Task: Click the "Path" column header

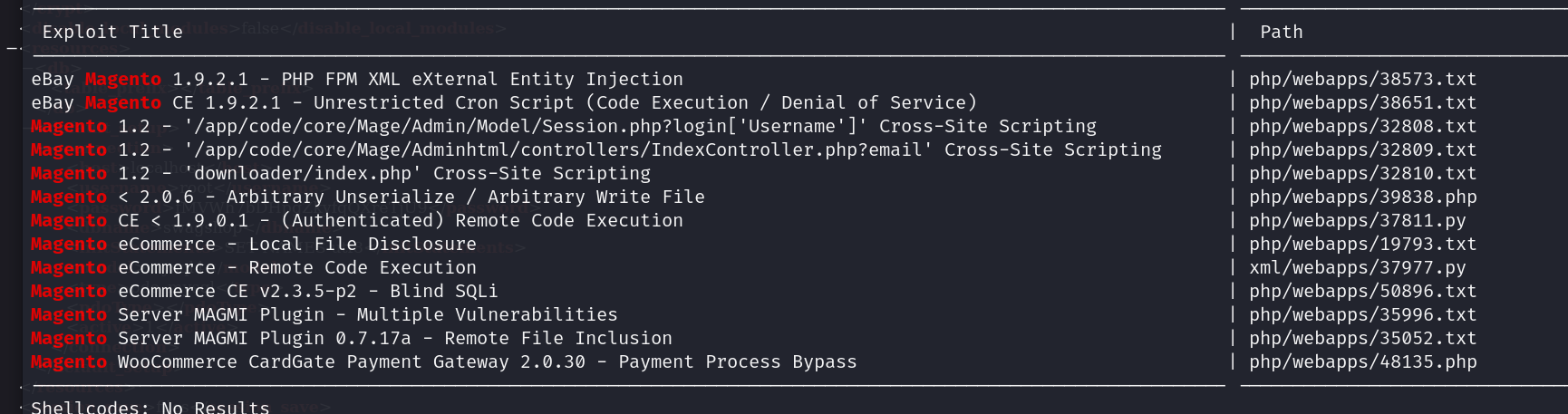Action: 1281,33
